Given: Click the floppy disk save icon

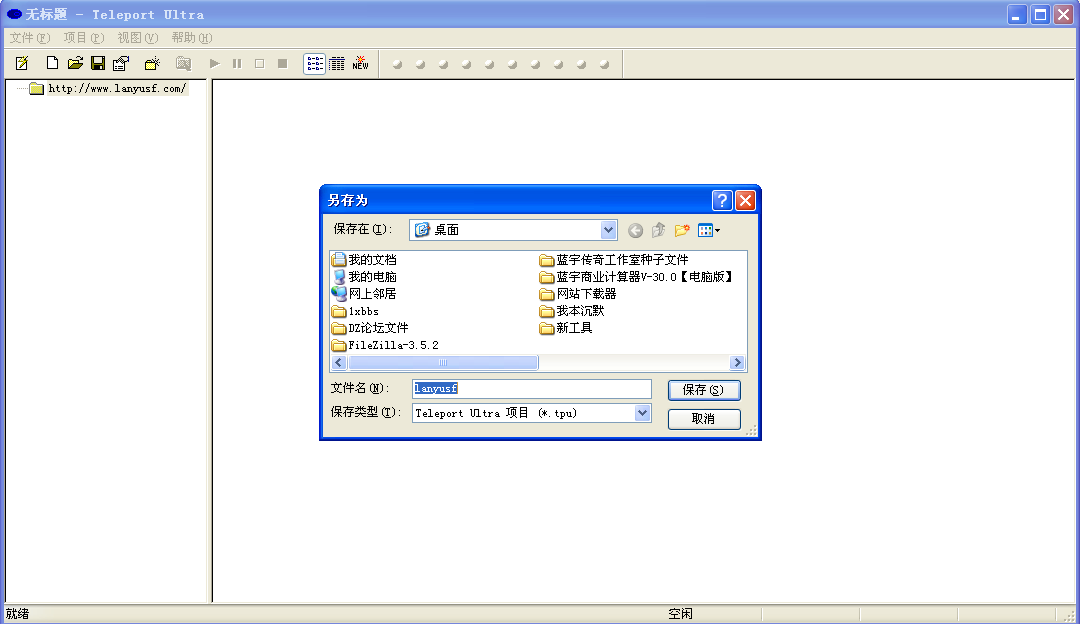Looking at the screenshot, I should tap(98, 64).
